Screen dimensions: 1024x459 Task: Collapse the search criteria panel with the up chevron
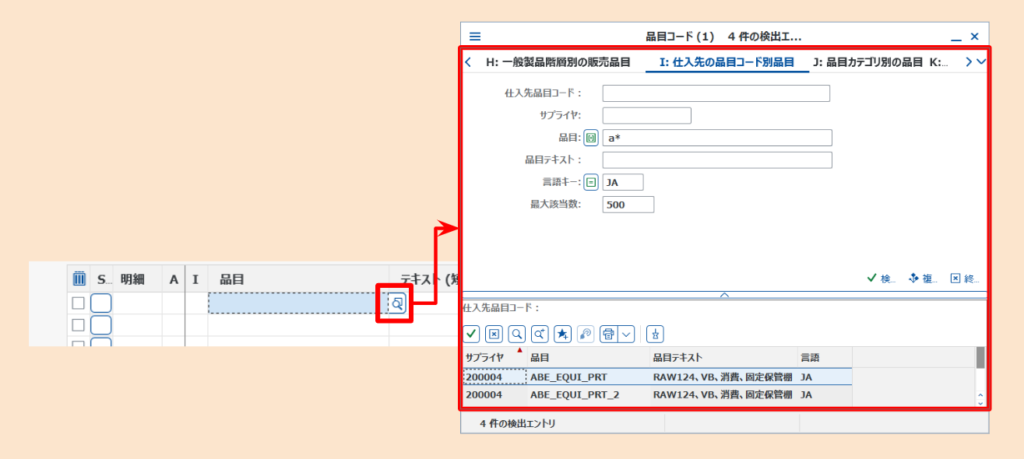(724, 294)
